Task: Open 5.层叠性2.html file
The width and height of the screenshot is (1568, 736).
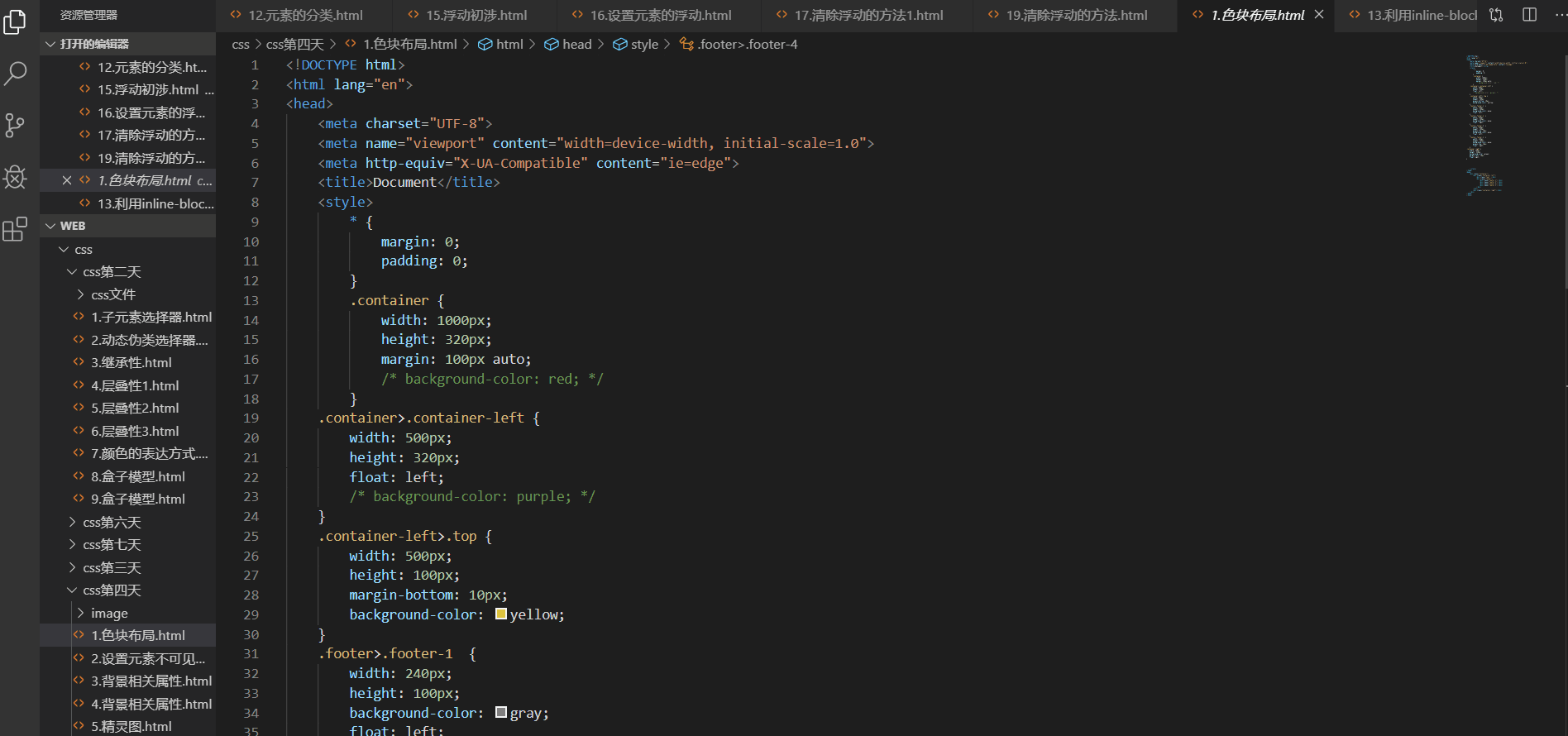Action: 128,408
